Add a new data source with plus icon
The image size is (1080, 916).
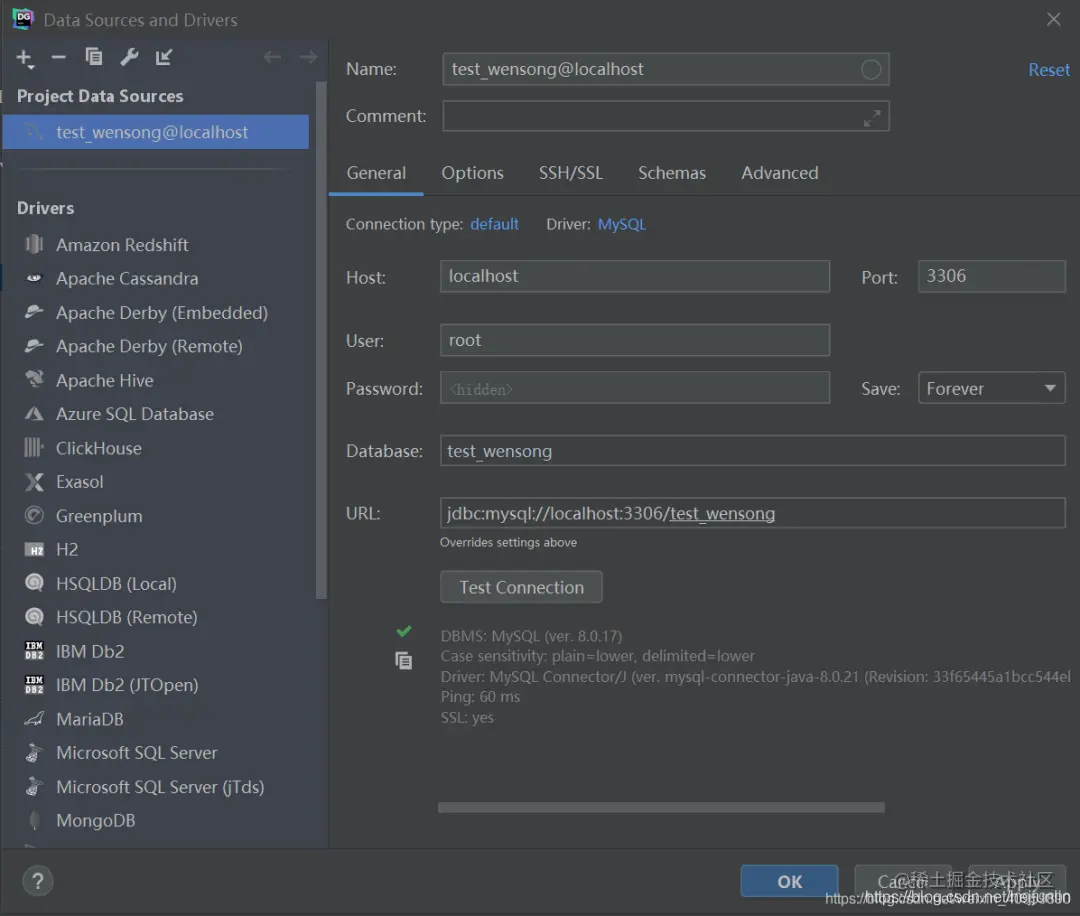click(25, 59)
